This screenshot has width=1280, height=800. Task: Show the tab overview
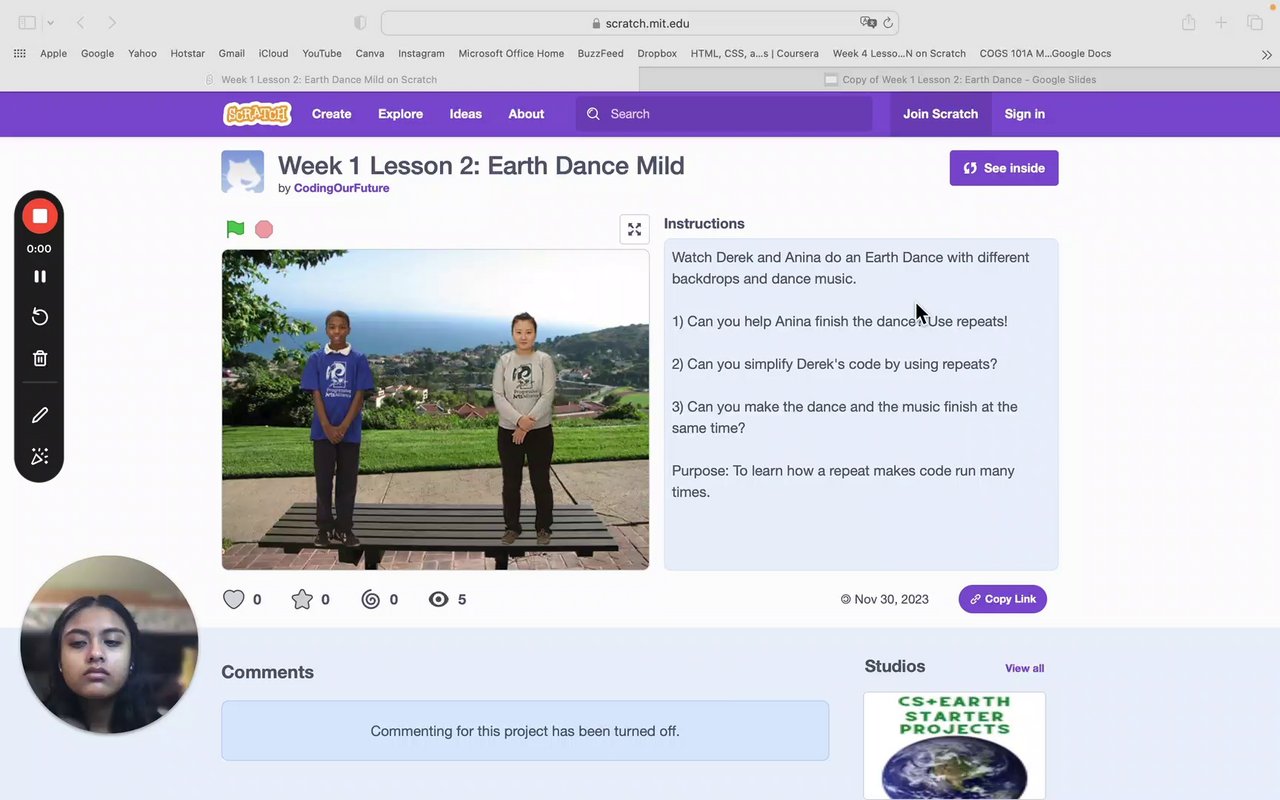pos(1254,22)
